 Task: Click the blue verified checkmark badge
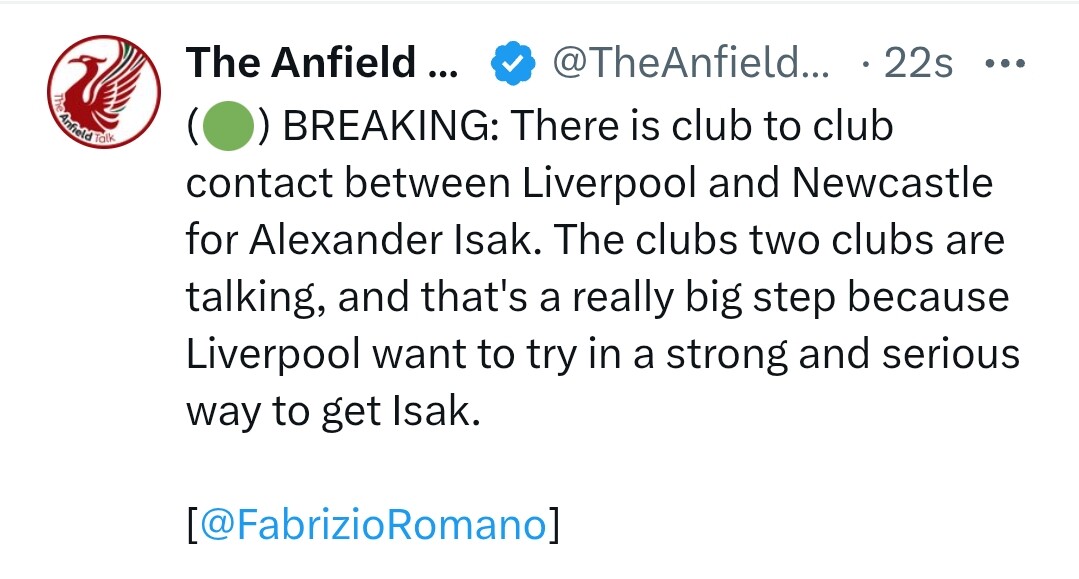point(512,65)
